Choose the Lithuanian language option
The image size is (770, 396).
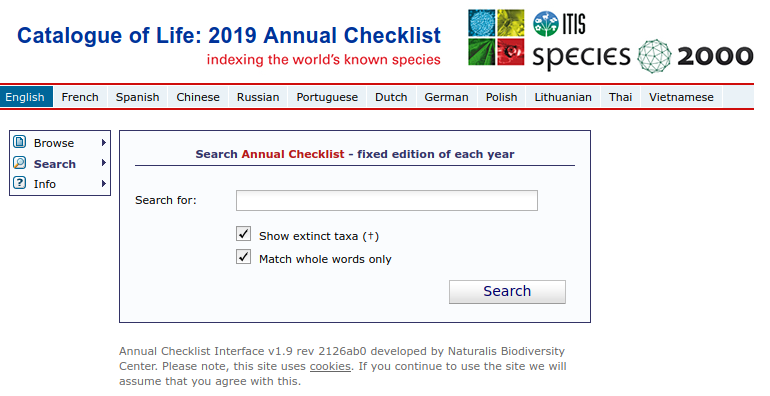563,97
